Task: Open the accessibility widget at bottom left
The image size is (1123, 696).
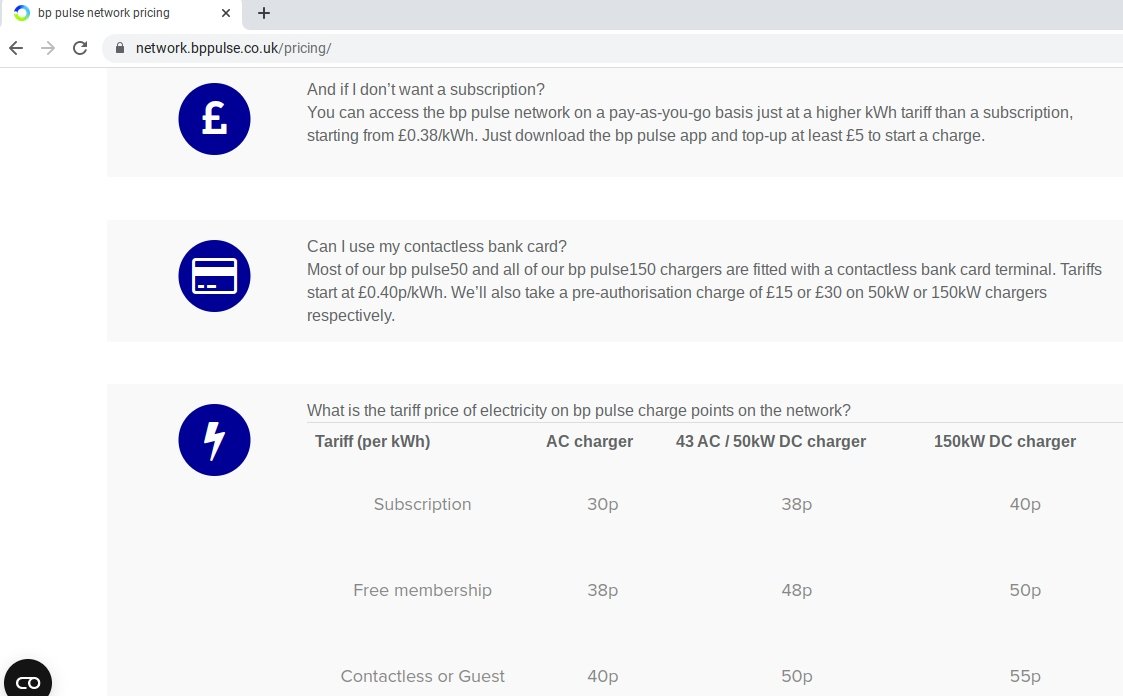Action: [28, 680]
